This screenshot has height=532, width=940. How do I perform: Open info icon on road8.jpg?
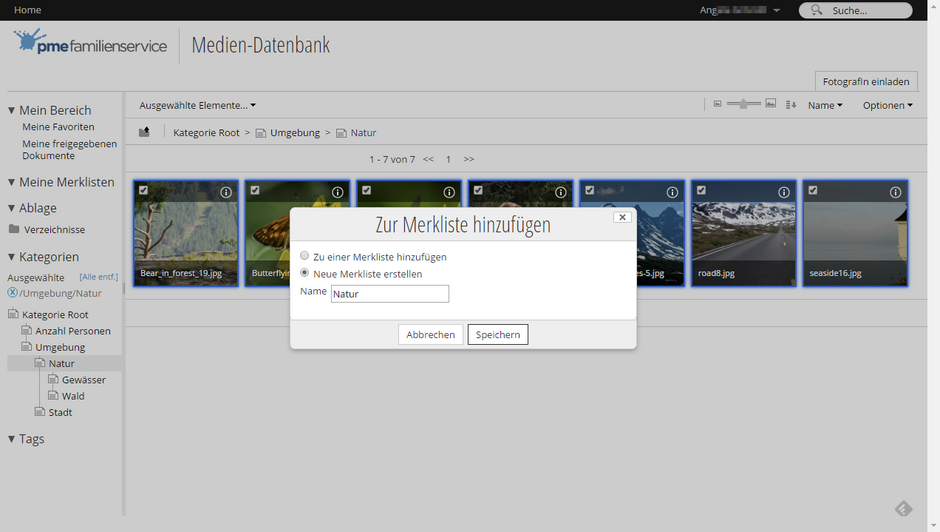784,192
